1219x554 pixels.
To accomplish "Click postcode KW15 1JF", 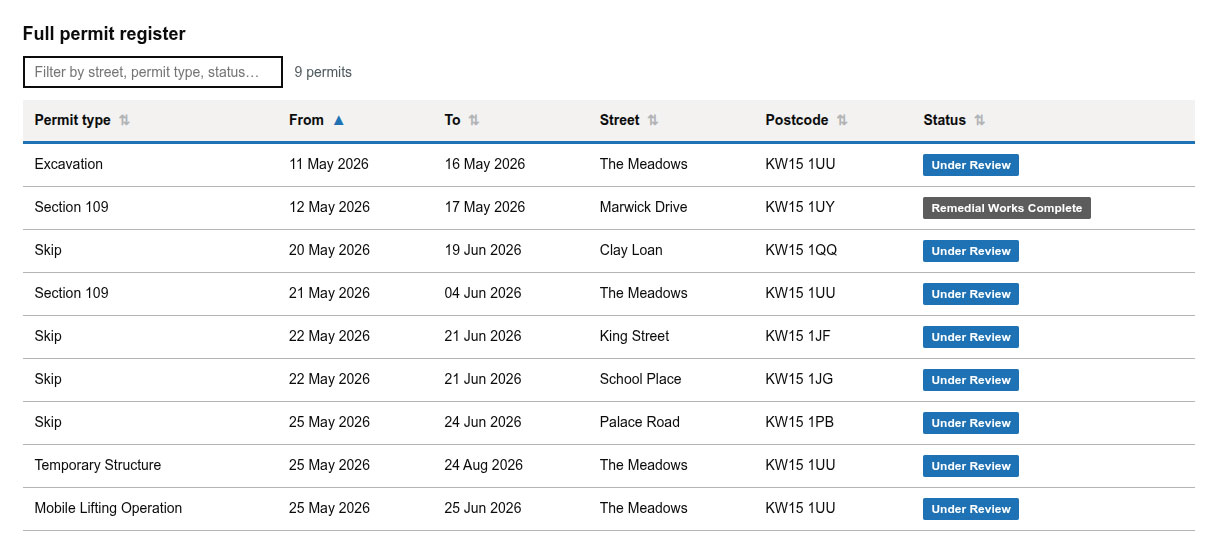I will click(x=798, y=336).
